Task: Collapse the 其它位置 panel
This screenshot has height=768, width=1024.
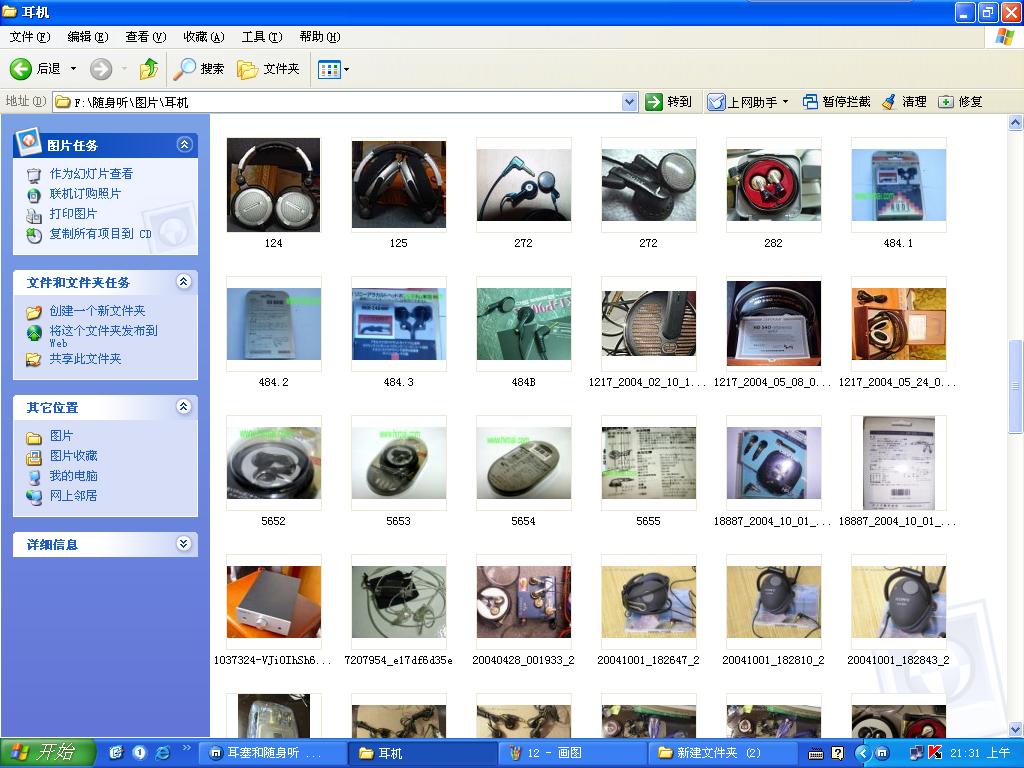Action: [184, 407]
